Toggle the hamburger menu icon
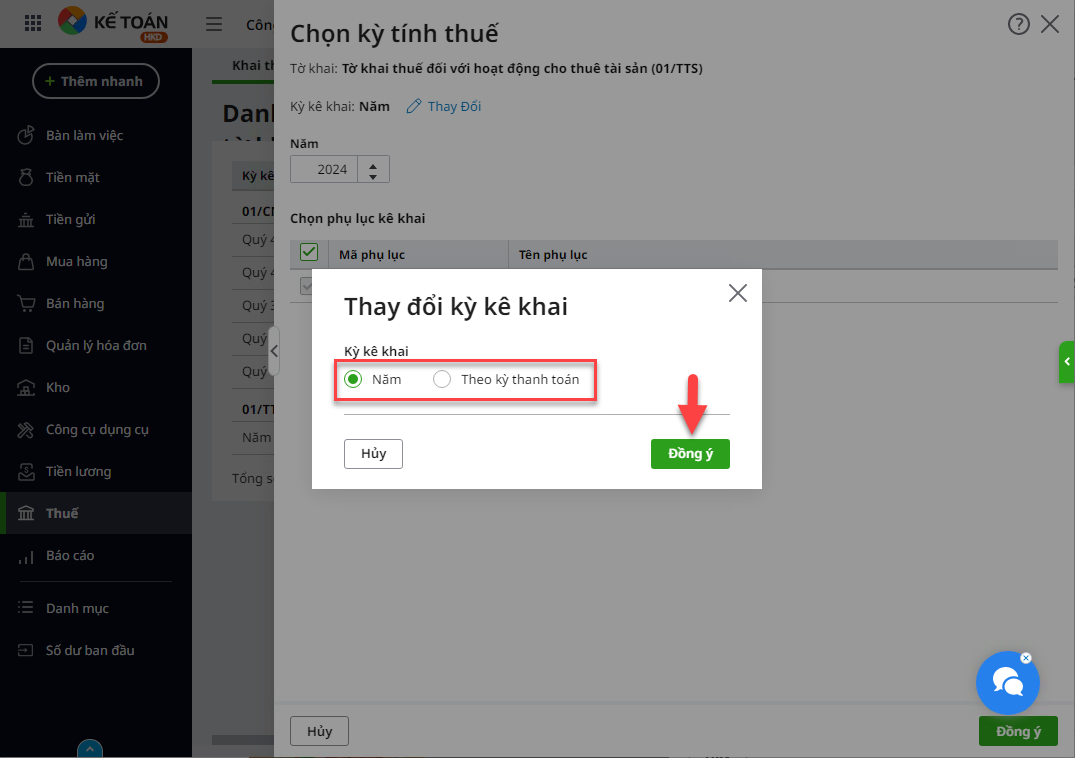Screen dimensions: 1075x758 click(214, 24)
